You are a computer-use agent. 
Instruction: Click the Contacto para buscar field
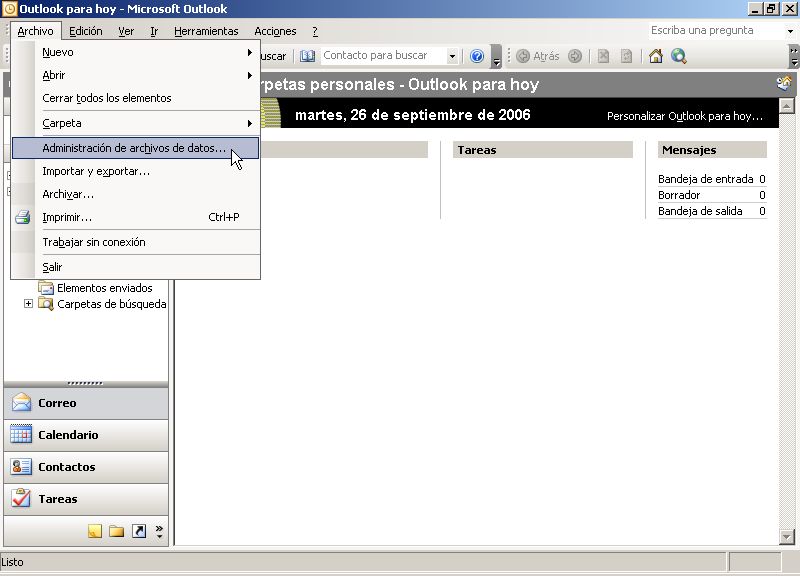(384, 56)
